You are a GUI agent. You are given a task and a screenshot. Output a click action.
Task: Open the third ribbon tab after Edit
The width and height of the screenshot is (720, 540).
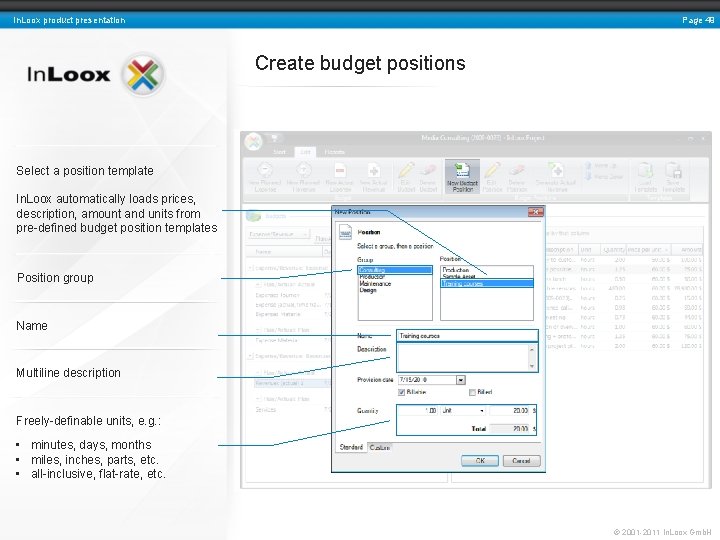(334, 152)
